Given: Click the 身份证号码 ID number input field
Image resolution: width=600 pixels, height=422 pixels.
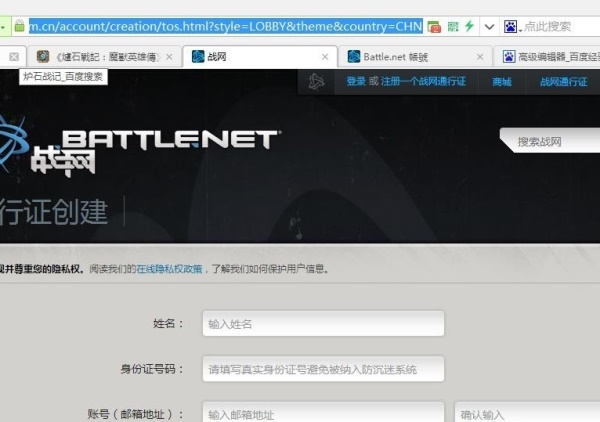Looking at the screenshot, I should [323, 369].
